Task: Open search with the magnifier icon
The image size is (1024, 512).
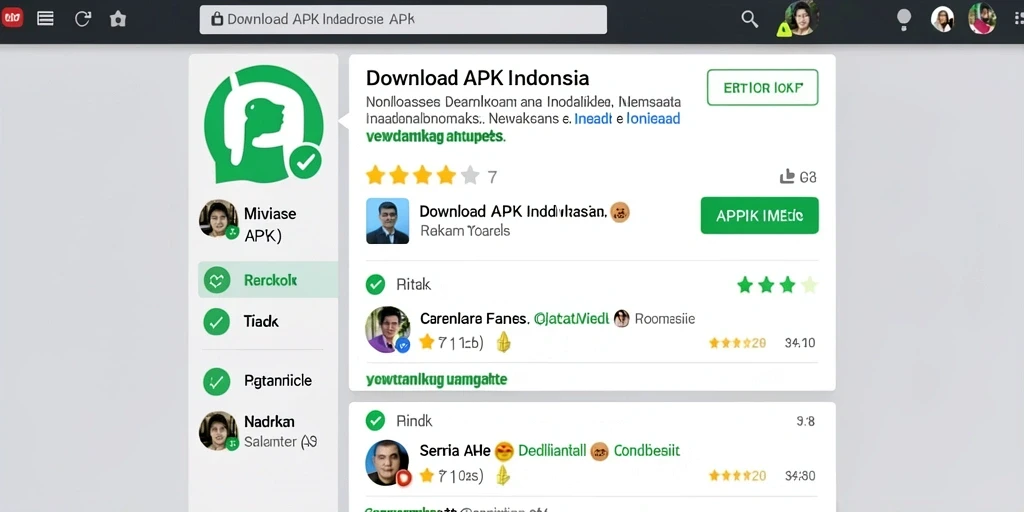Action: pos(750,19)
